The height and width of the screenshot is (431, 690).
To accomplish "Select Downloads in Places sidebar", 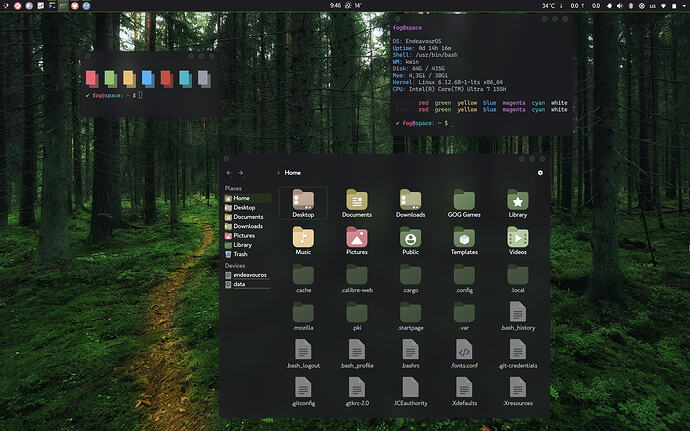I will click(248, 226).
